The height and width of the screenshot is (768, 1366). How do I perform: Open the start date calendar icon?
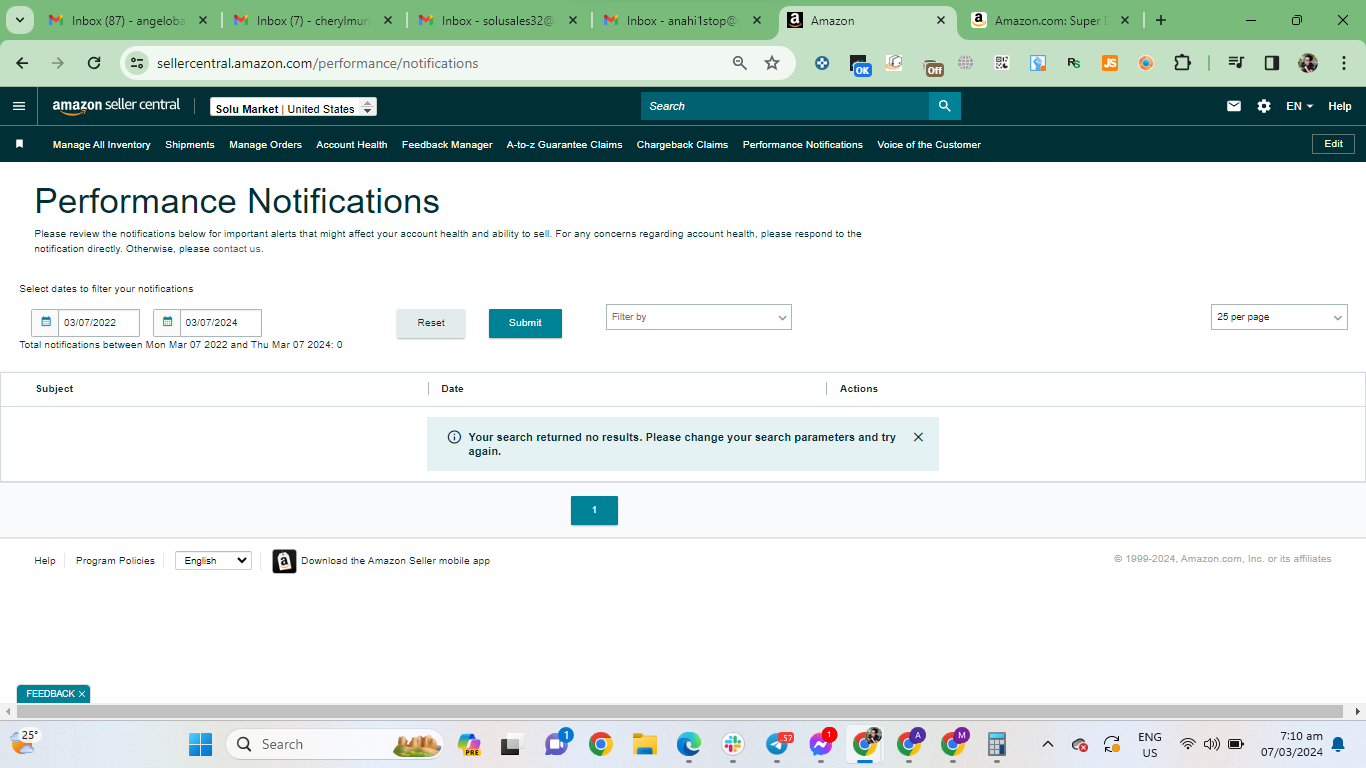[45, 323]
